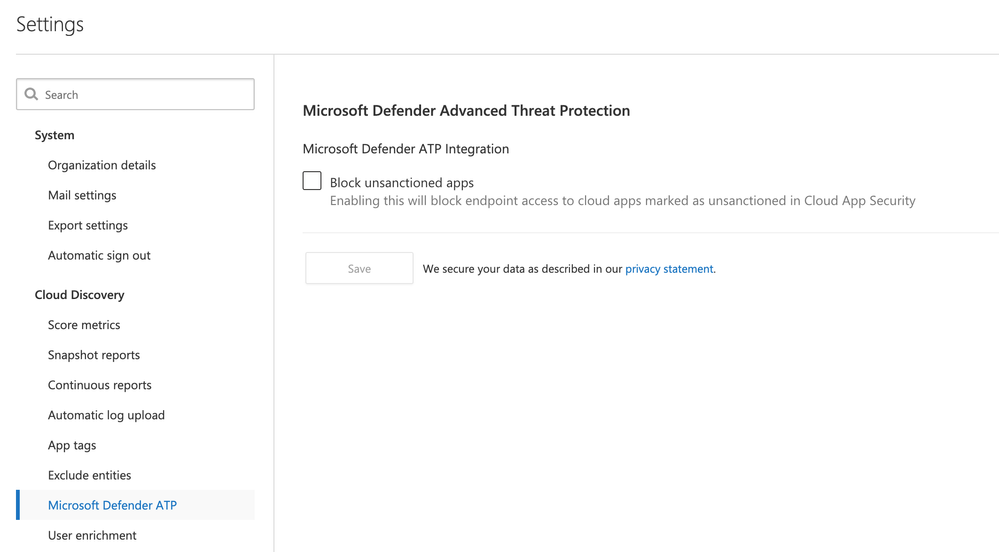
Task: Click the Save button
Action: 359,268
